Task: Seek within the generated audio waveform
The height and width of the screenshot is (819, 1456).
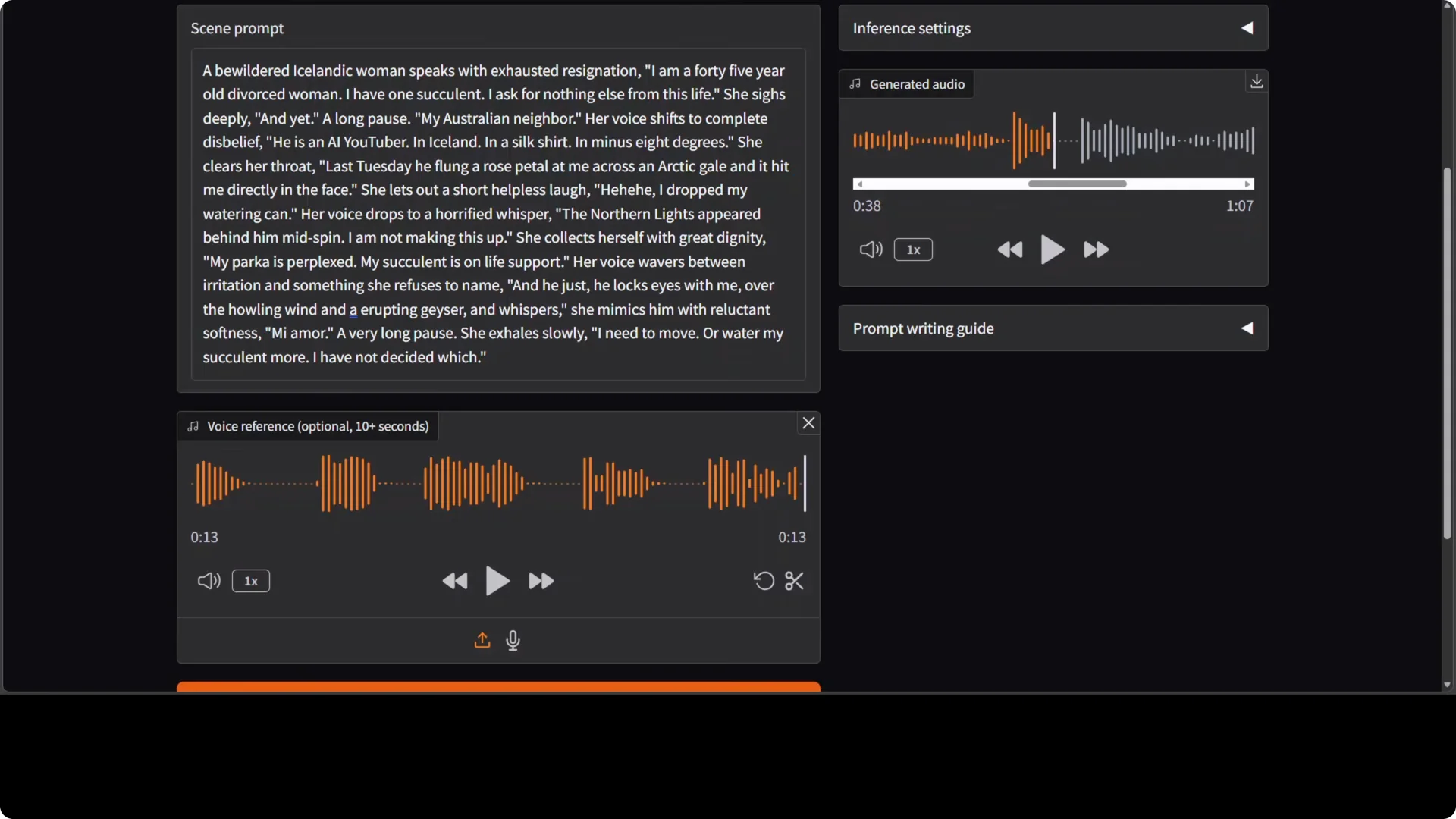Action: point(1053,140)
